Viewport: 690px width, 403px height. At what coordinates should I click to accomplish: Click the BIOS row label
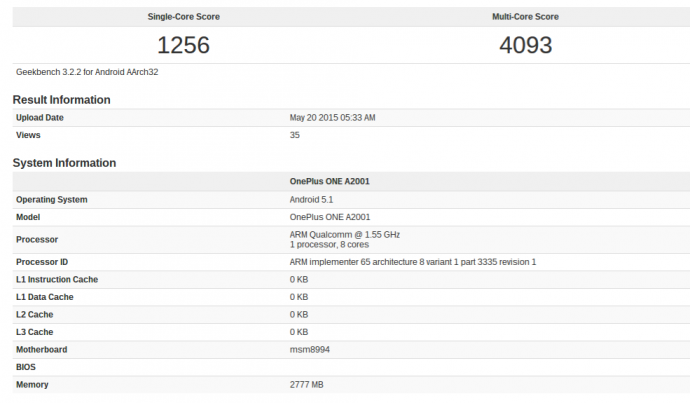pos(27,367)
